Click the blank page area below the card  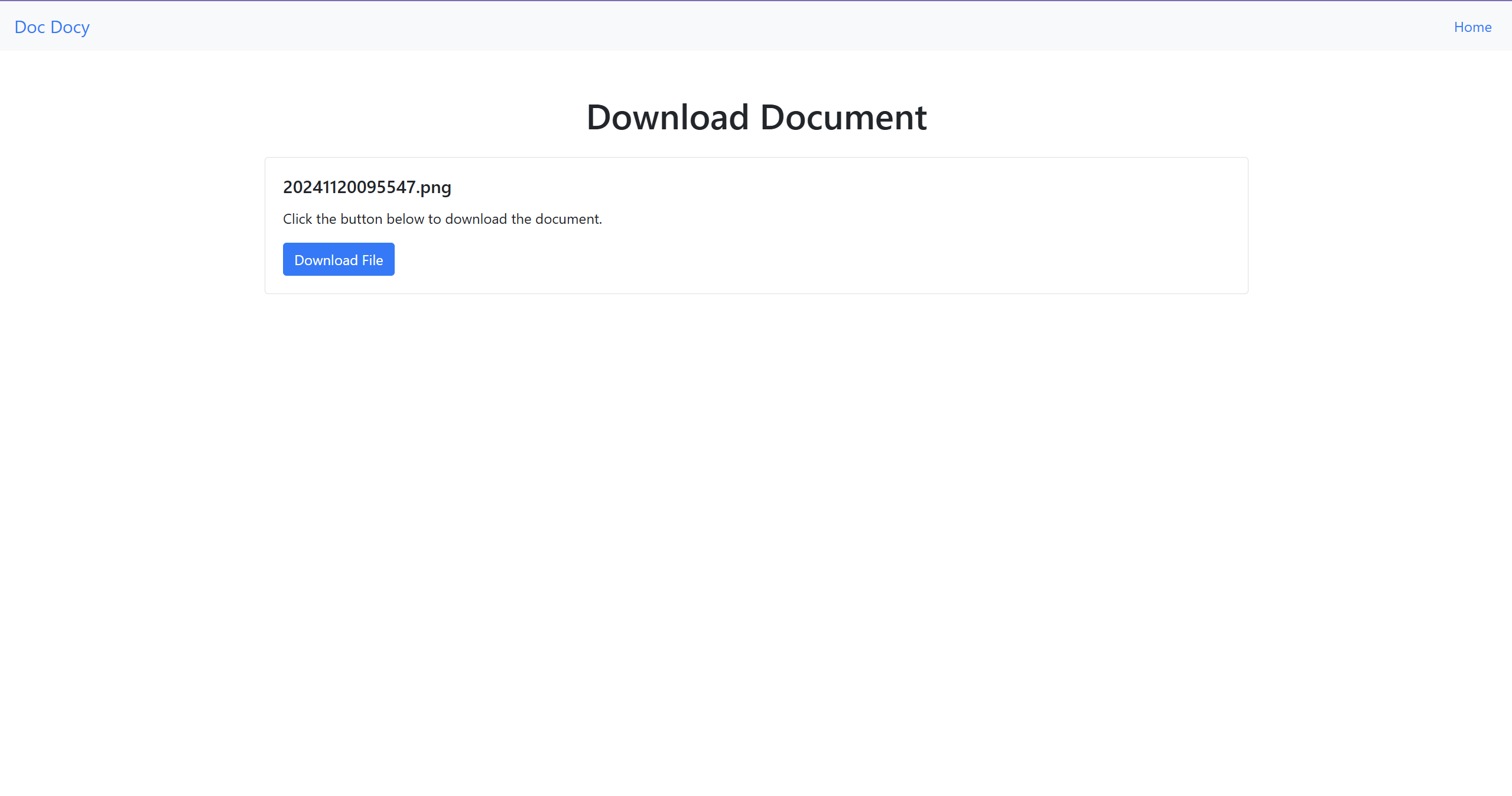pyautogui.click(x=756, y=531)
